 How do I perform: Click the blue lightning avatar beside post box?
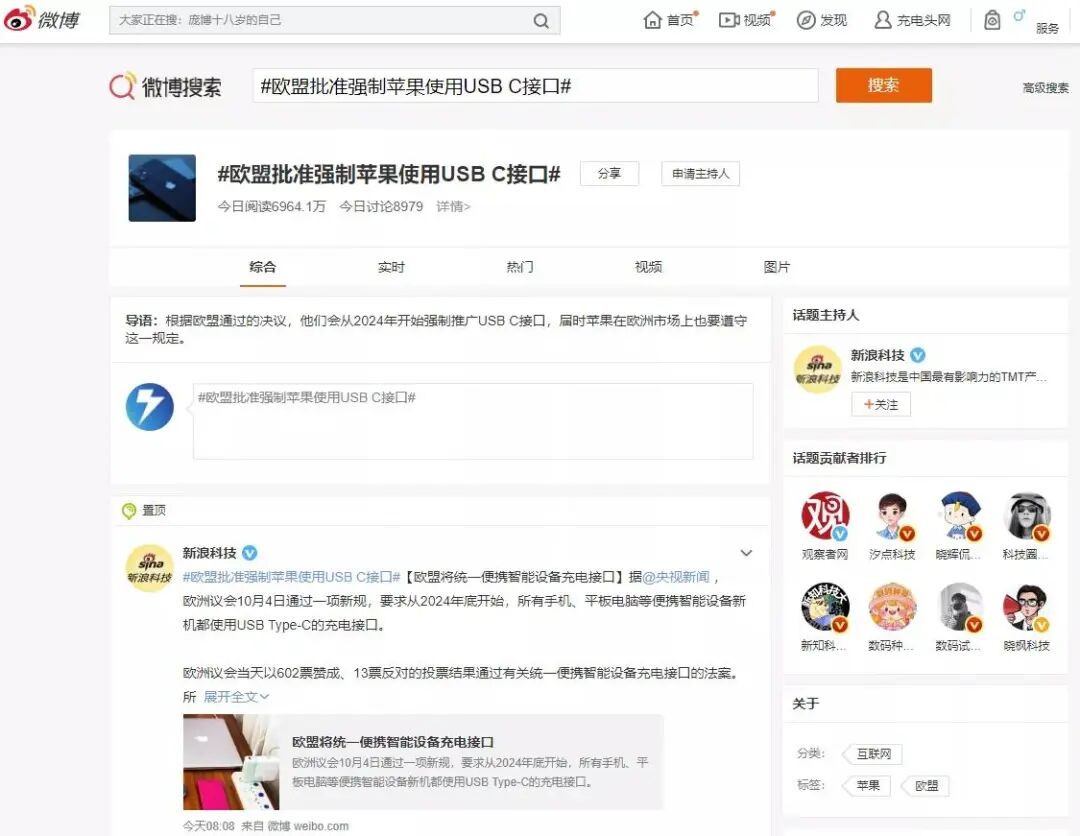pyautogui.click(x=149, y=407)
